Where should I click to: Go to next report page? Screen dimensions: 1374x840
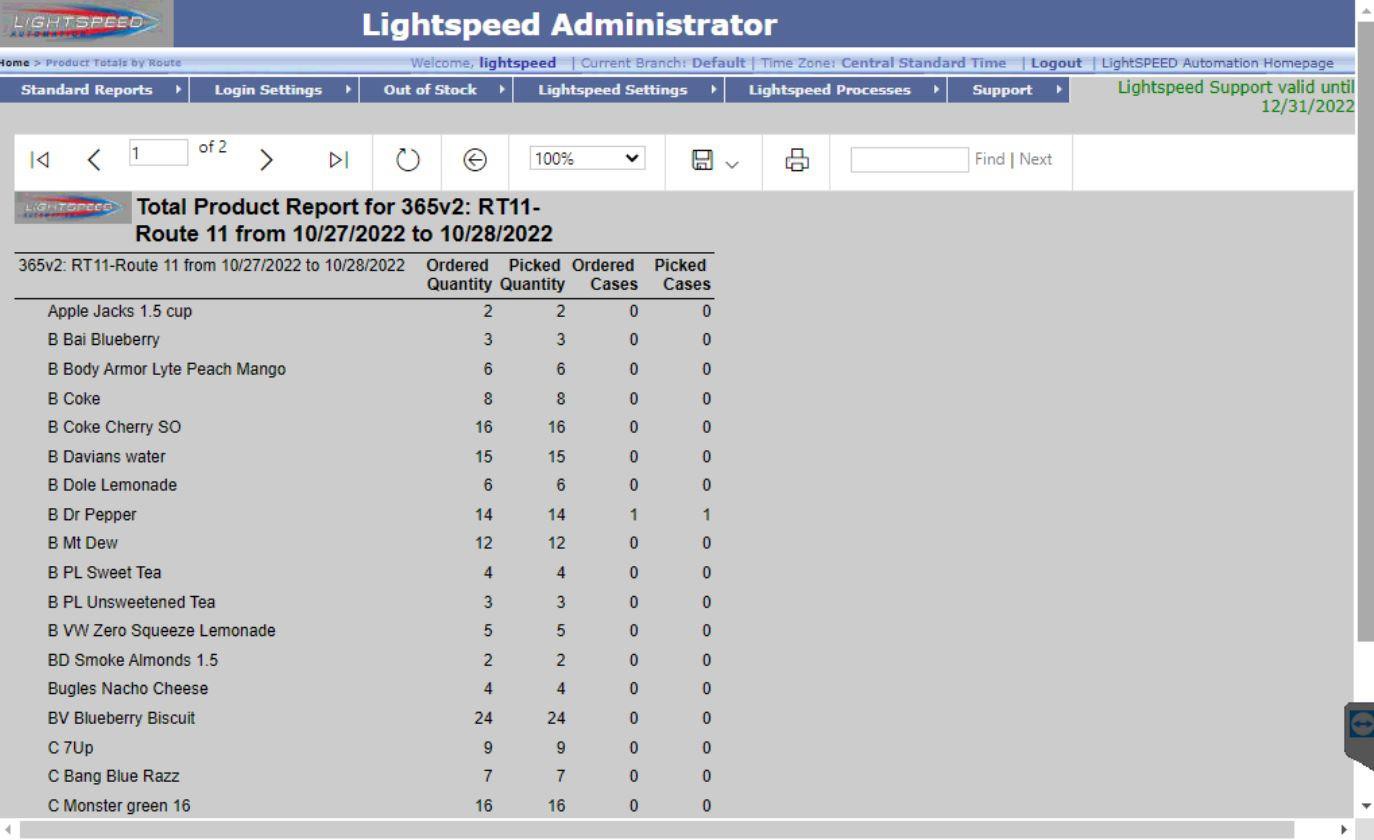tap(266, 160)
